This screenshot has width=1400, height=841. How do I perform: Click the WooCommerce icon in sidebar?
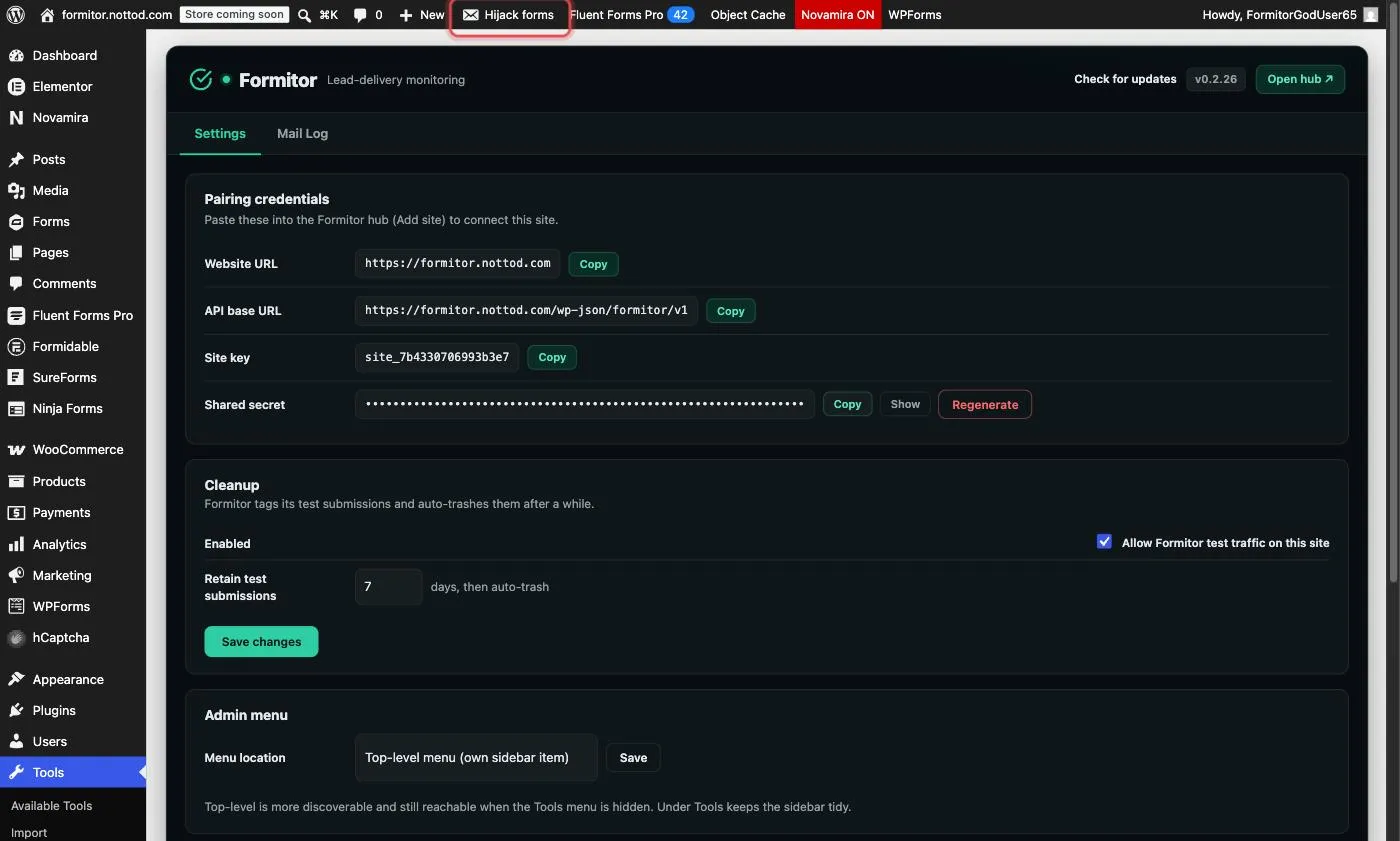tap(16, 449)
